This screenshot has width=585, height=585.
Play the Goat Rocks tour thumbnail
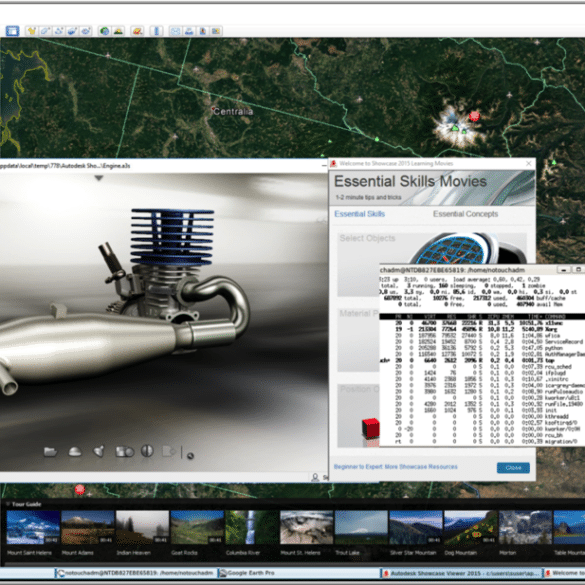pos(197,528)
